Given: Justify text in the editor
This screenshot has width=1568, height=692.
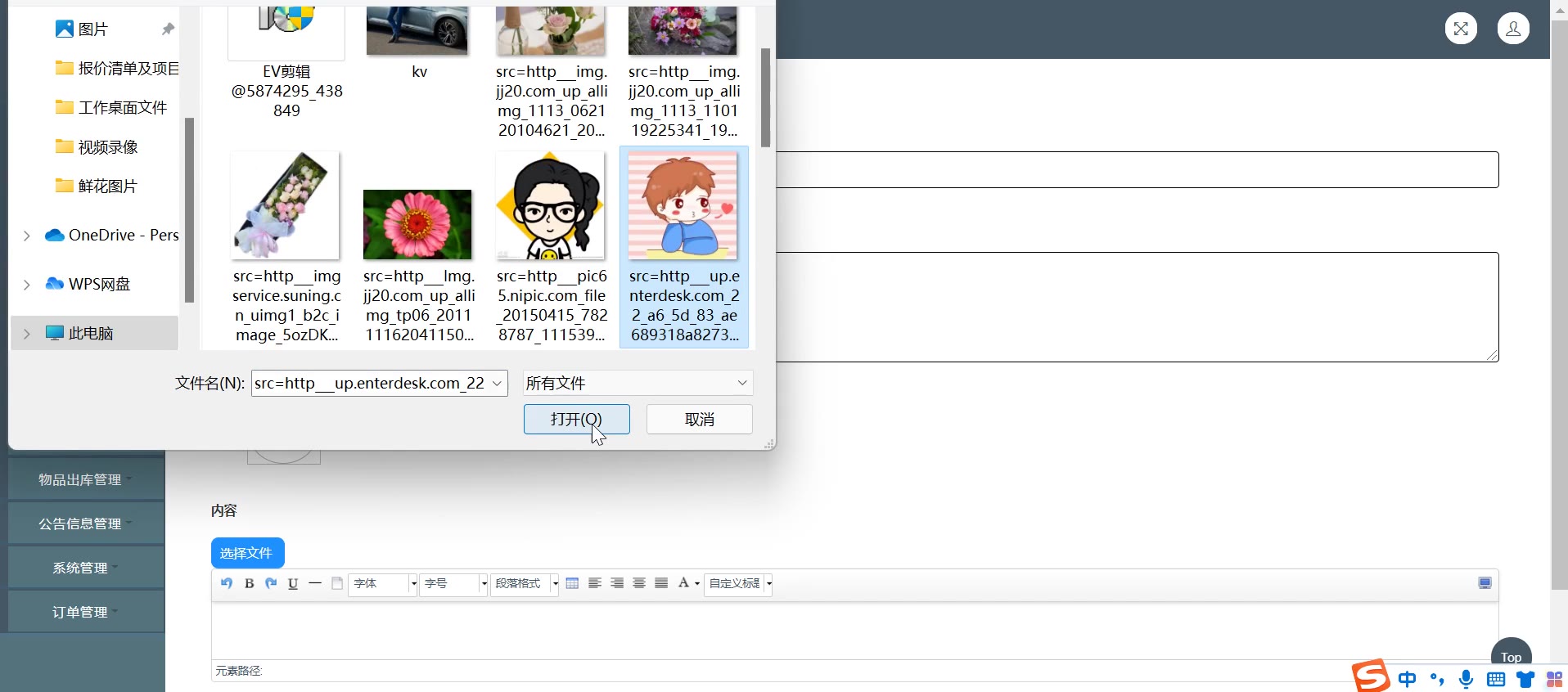Looking at the screenshot, I should 661,583.
